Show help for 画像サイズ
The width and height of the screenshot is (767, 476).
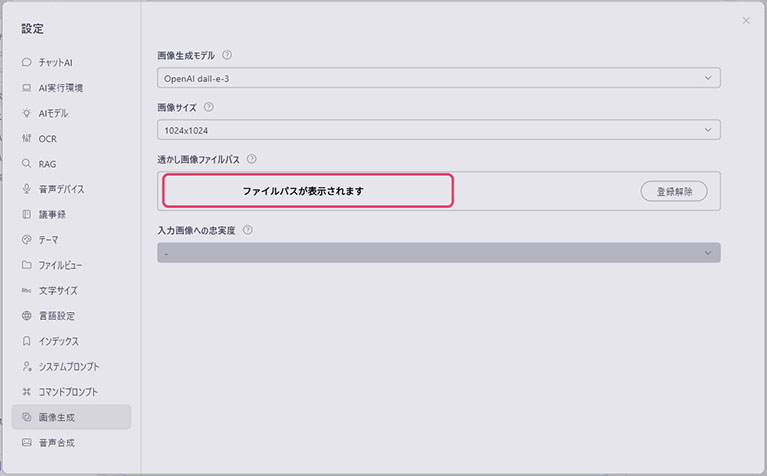pyautogui.click(x=208, y=107)
